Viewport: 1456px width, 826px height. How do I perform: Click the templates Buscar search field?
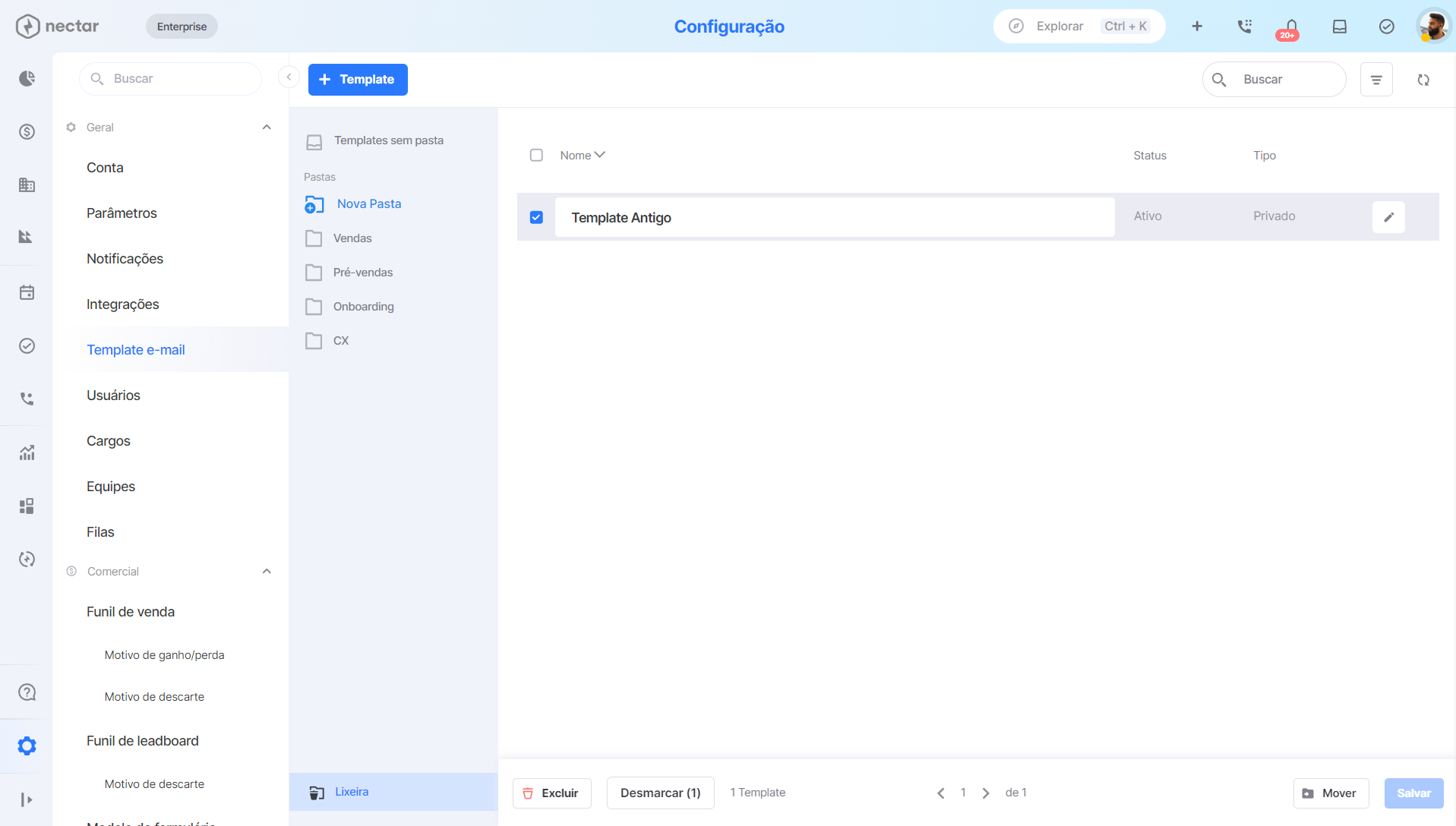(1274, 80)
